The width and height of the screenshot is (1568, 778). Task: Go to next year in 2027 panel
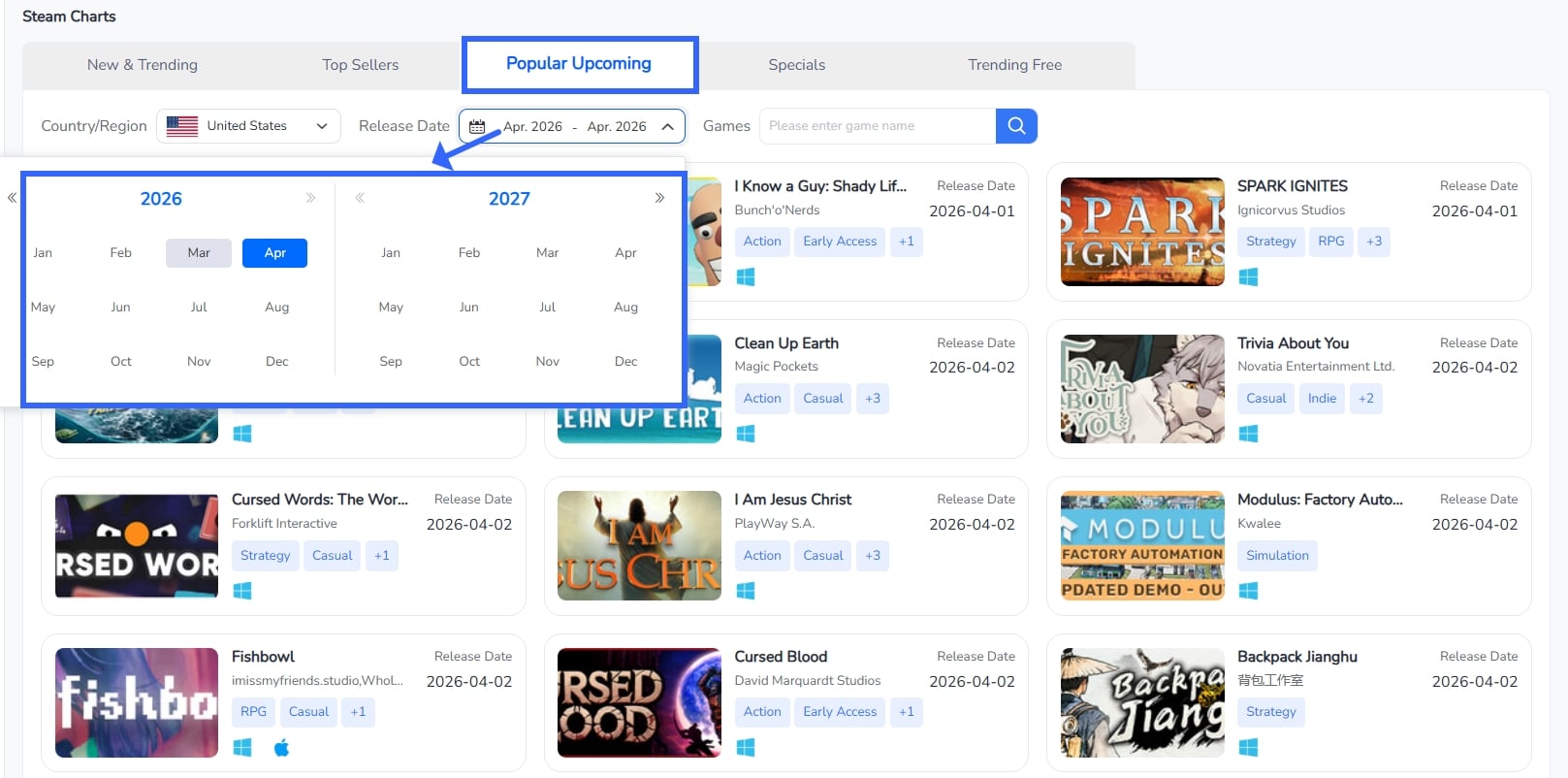[659, 198]
